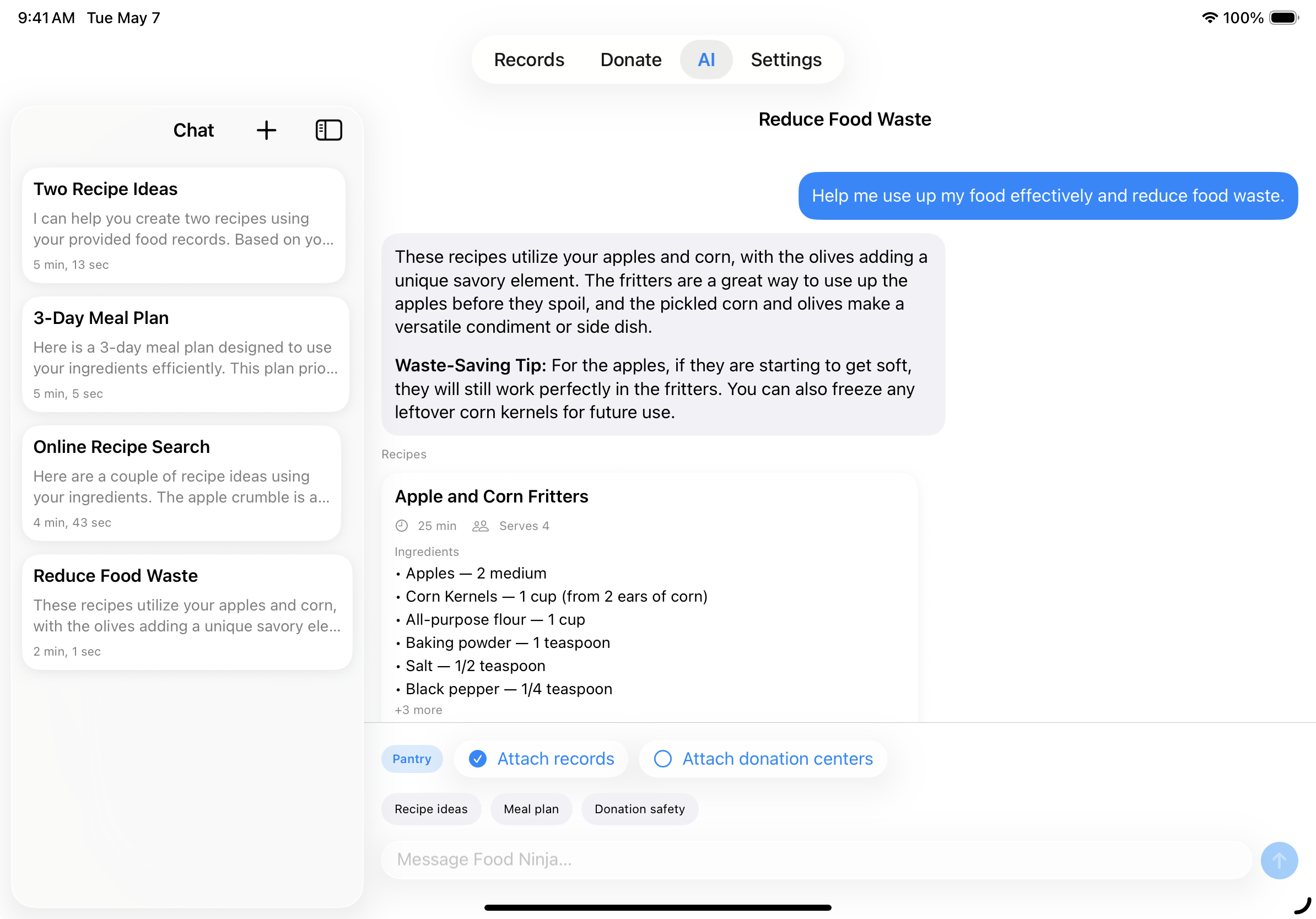
Task: Open the Settings tab
Action: 786,60
